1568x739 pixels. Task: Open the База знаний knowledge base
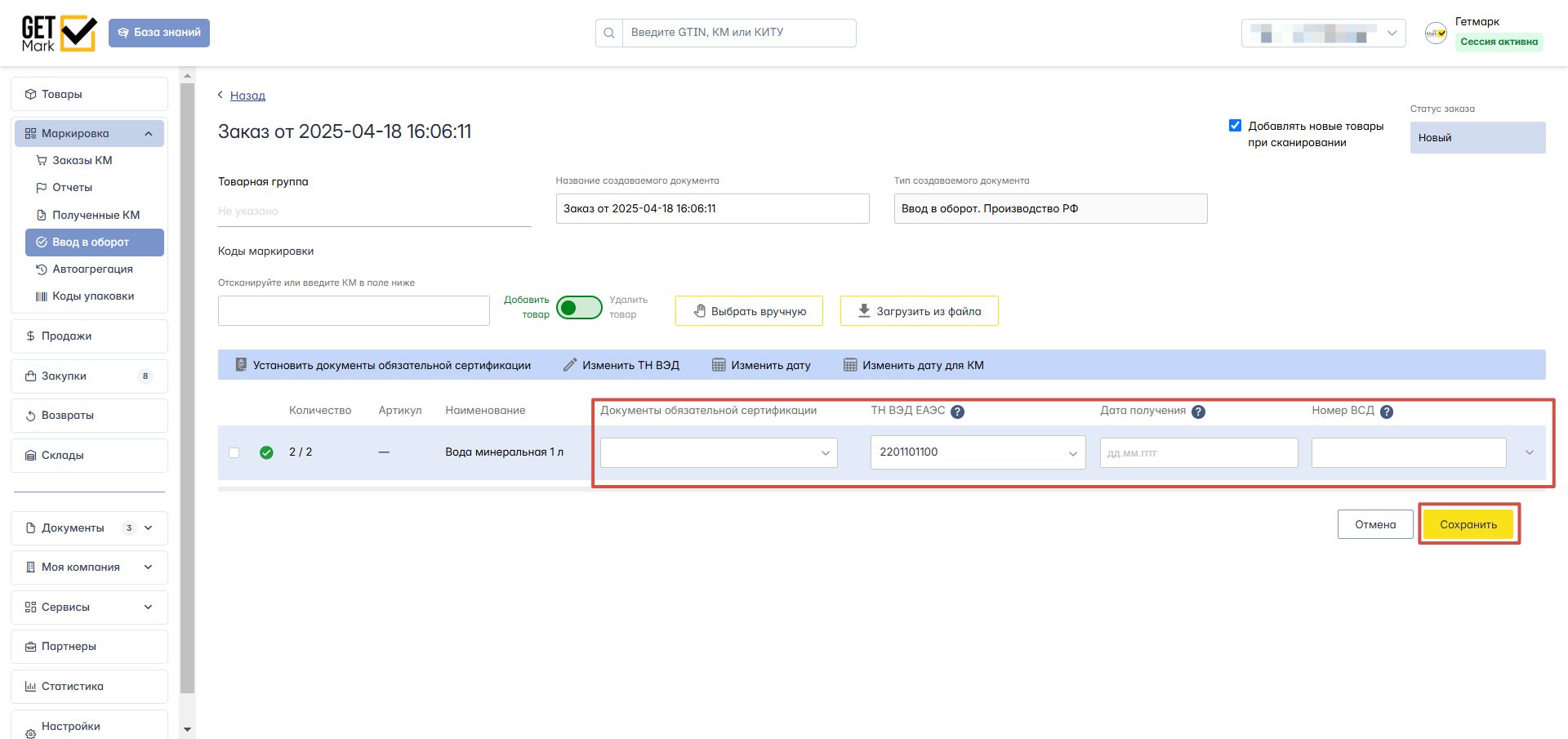pos(159,33)
